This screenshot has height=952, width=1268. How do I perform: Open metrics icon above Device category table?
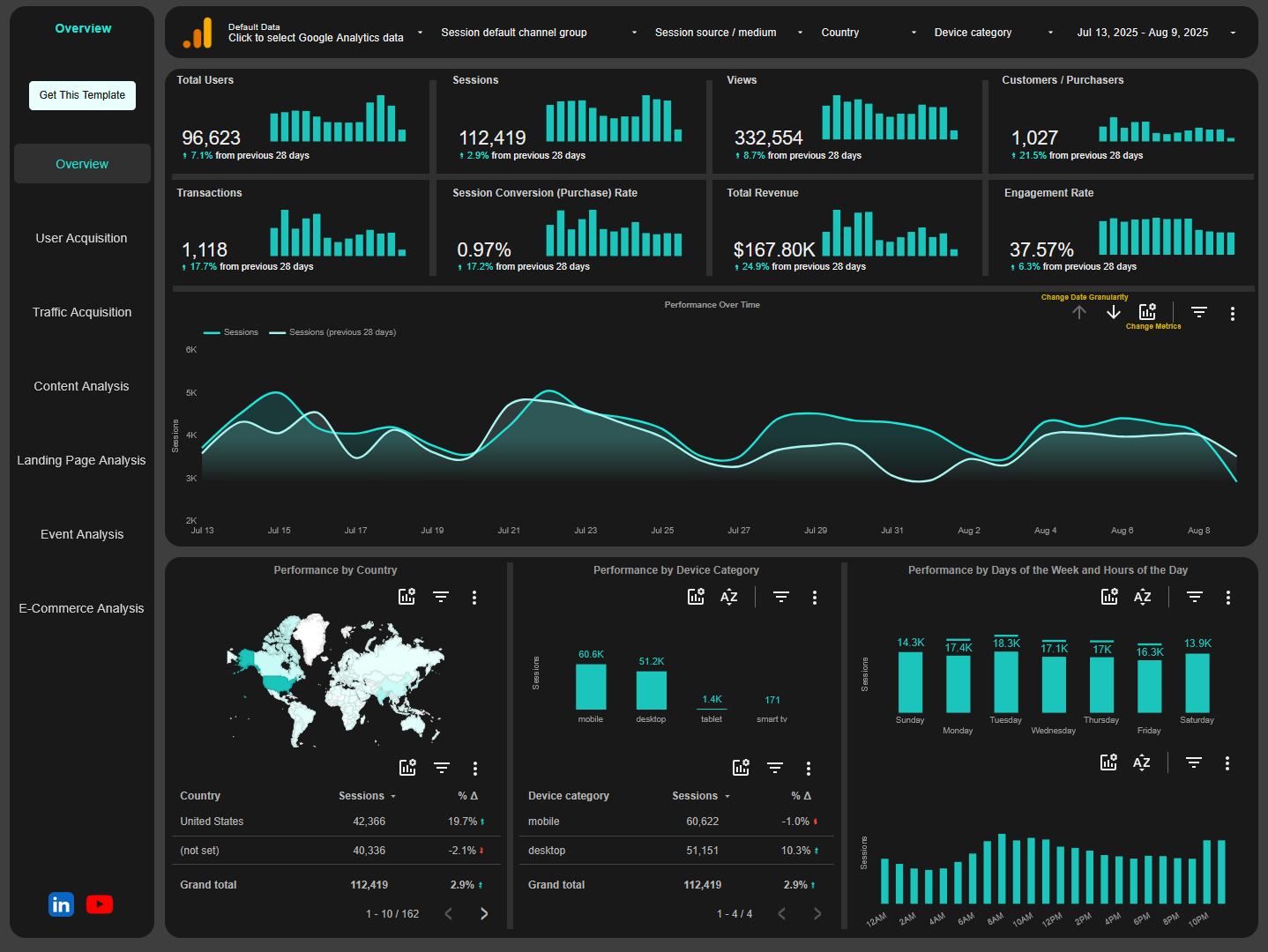pos(741,768)
